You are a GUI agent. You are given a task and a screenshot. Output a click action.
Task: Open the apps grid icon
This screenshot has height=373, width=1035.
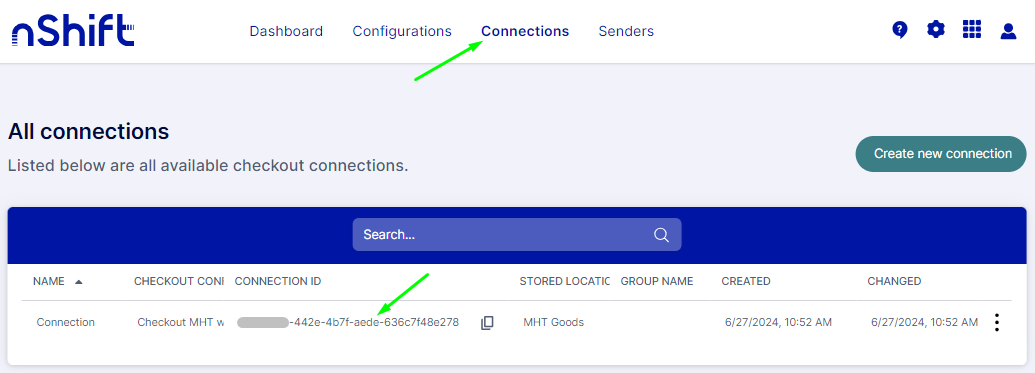pos(972,30)
